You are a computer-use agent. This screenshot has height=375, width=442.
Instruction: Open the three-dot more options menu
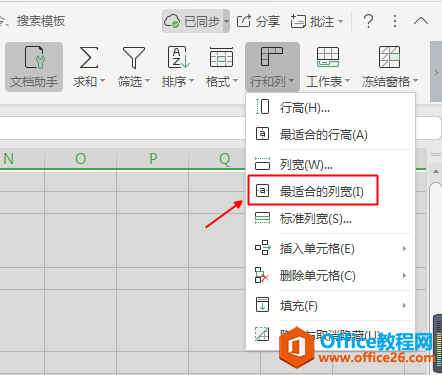tap(395, 21)
